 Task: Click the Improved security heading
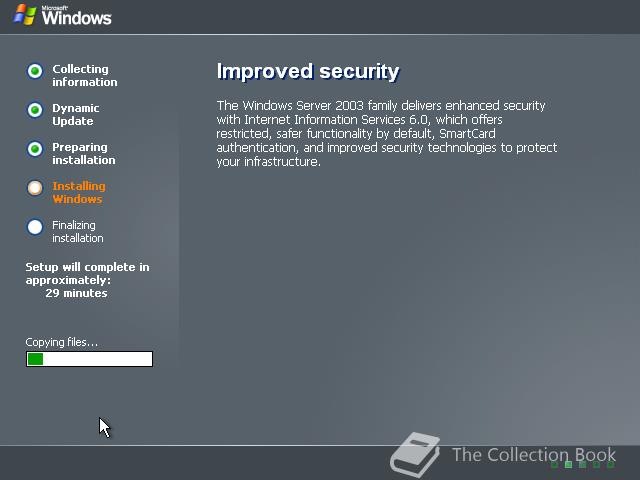click(x=308, y=71)
